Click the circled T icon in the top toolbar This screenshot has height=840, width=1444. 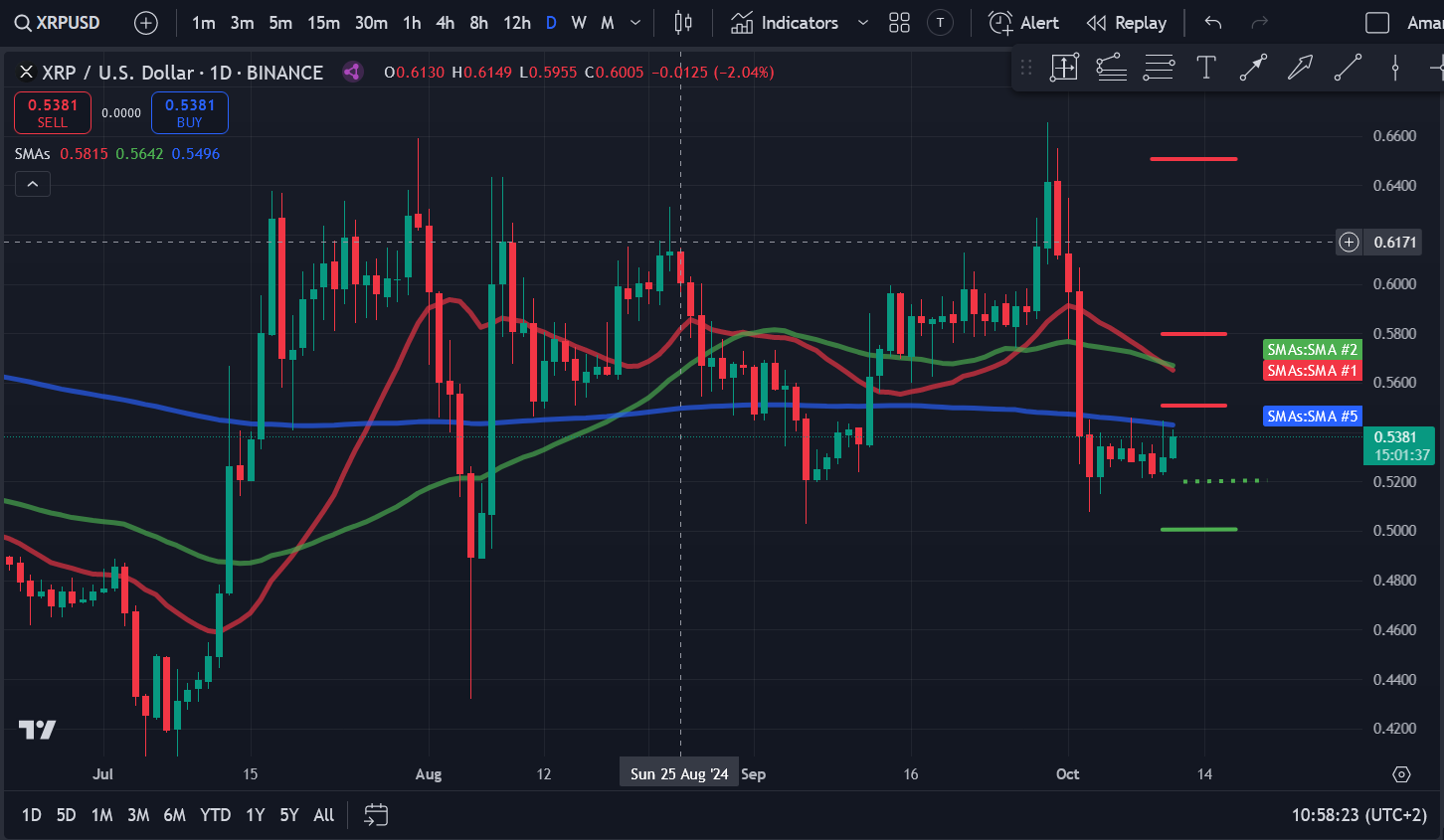coord(940,22)
